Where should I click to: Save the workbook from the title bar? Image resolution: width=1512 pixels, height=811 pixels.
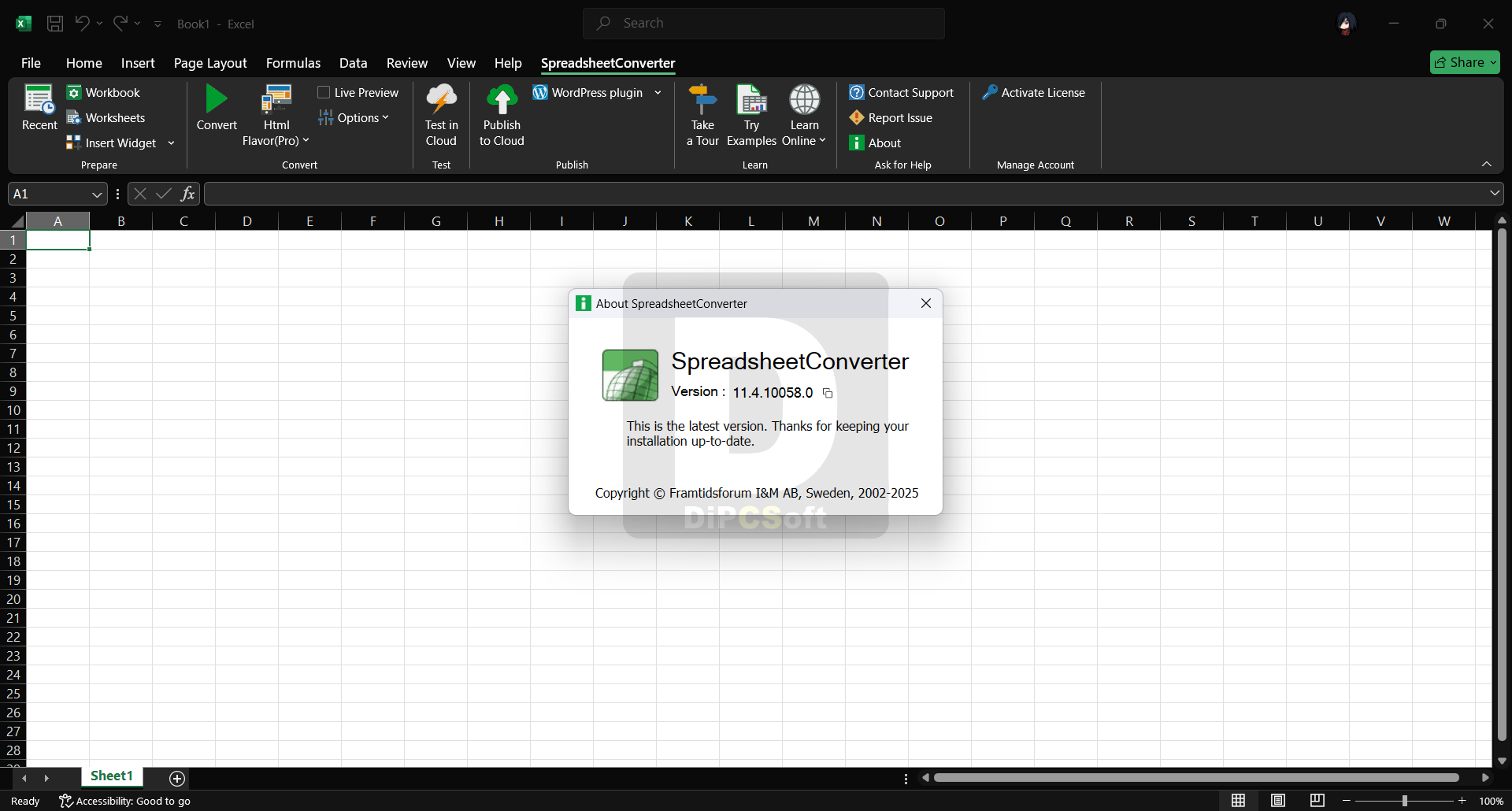[x=55, y=24]
